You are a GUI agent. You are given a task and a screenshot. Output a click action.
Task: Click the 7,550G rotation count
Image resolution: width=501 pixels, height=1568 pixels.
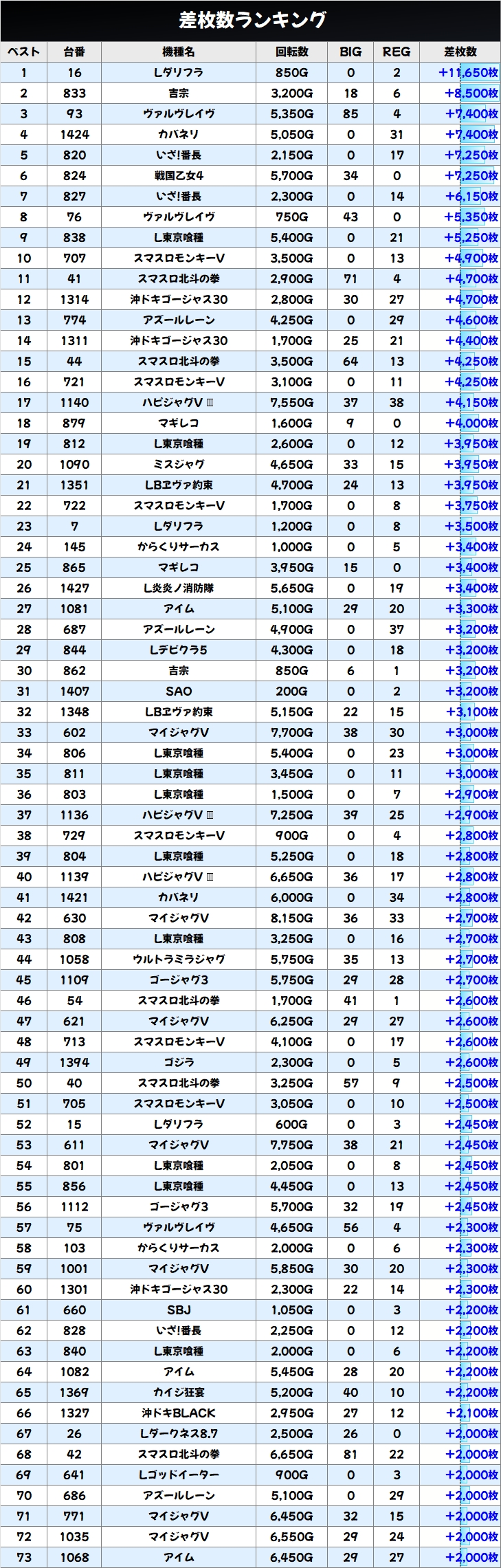point(292,403)
